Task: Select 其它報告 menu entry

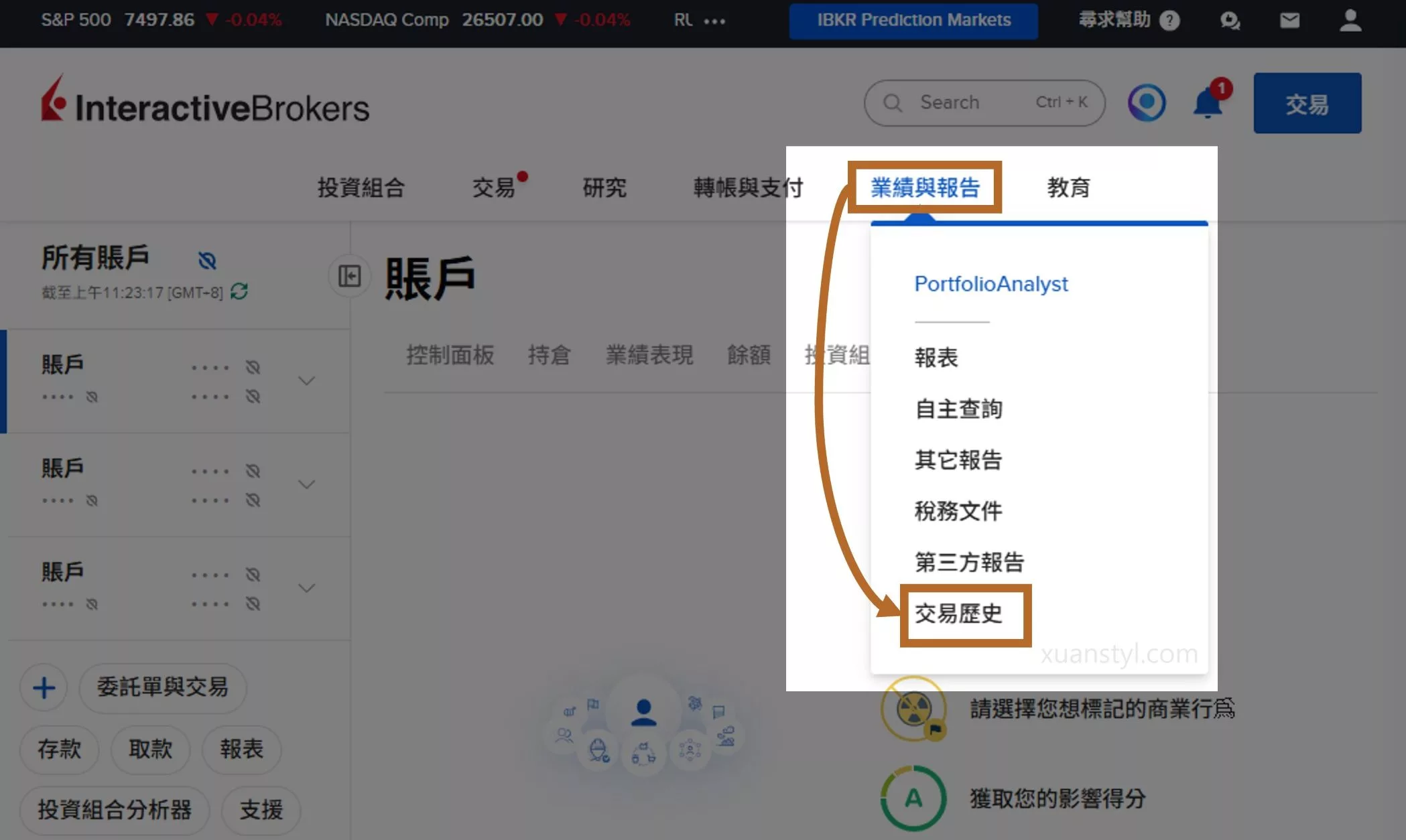Action: click(958, 460)
